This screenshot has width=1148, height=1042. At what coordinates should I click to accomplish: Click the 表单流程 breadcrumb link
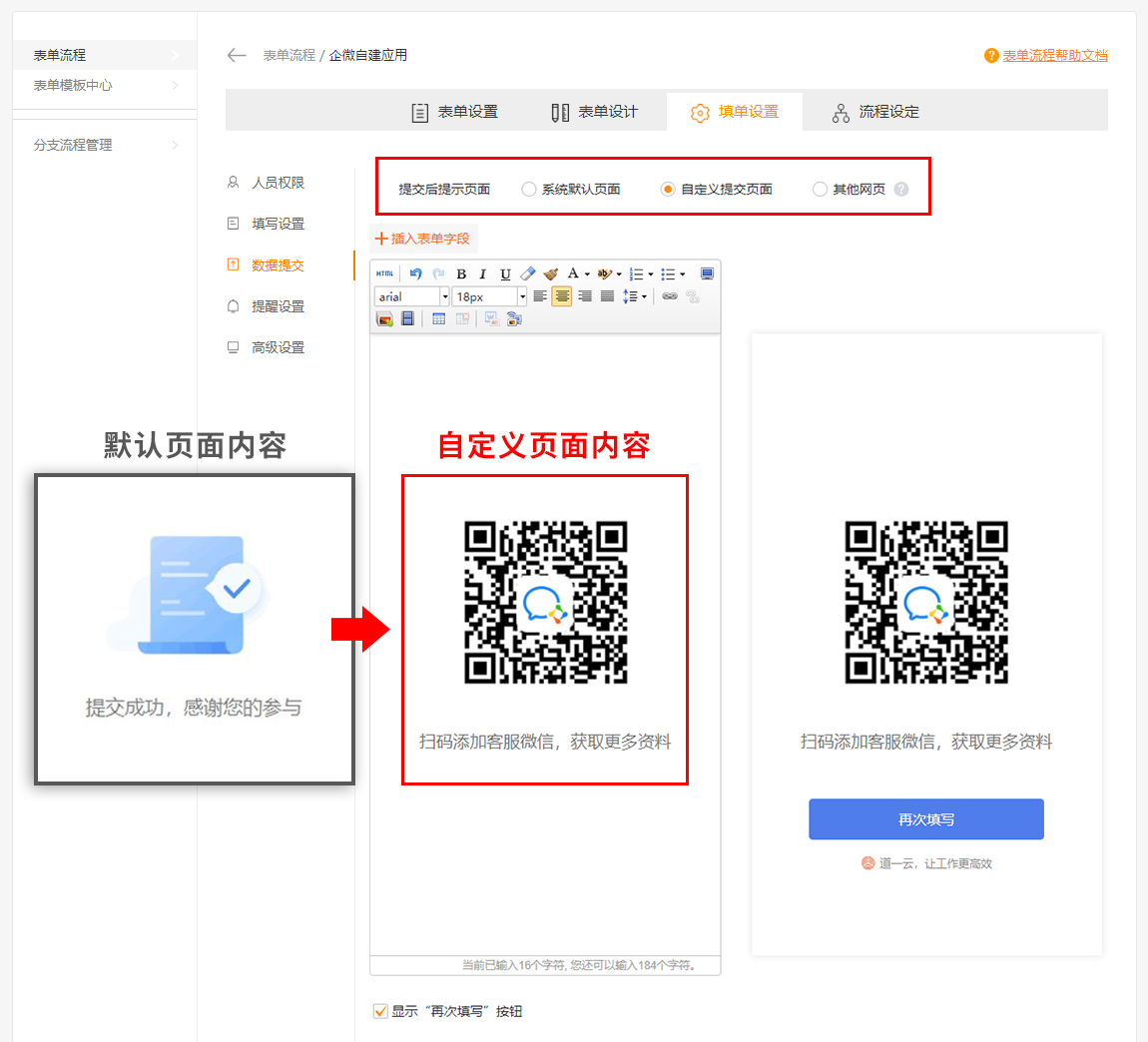pos(289,56)
